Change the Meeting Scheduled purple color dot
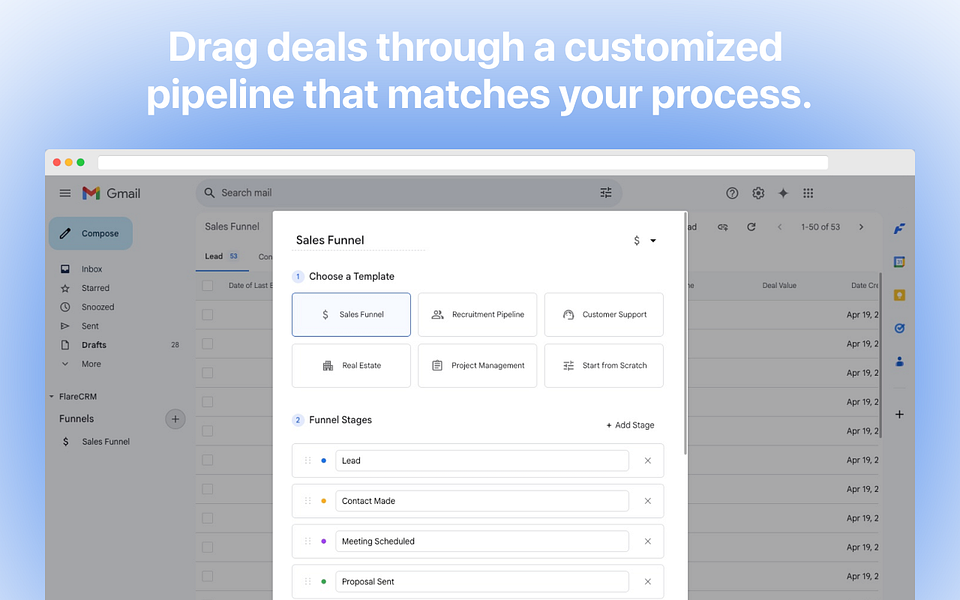The height and width of the screenshot is (600, 960). pos(324,541)
